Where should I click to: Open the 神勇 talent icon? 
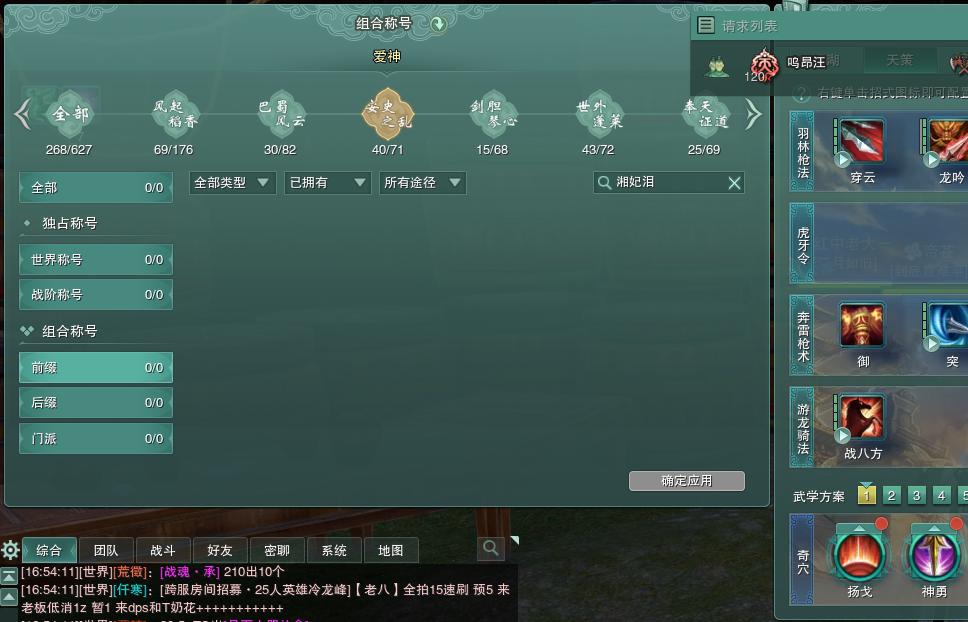pos(933,555)
